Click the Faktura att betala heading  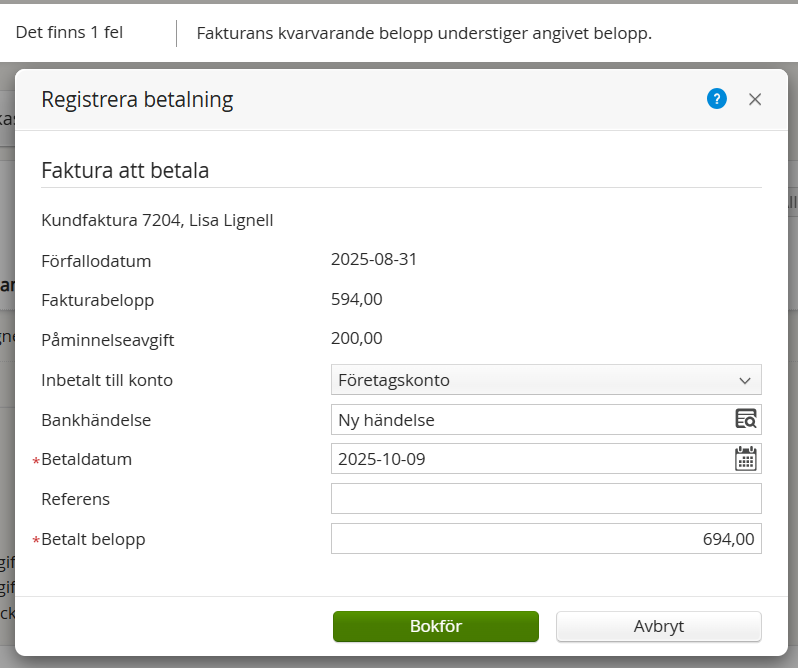point(125,170)
